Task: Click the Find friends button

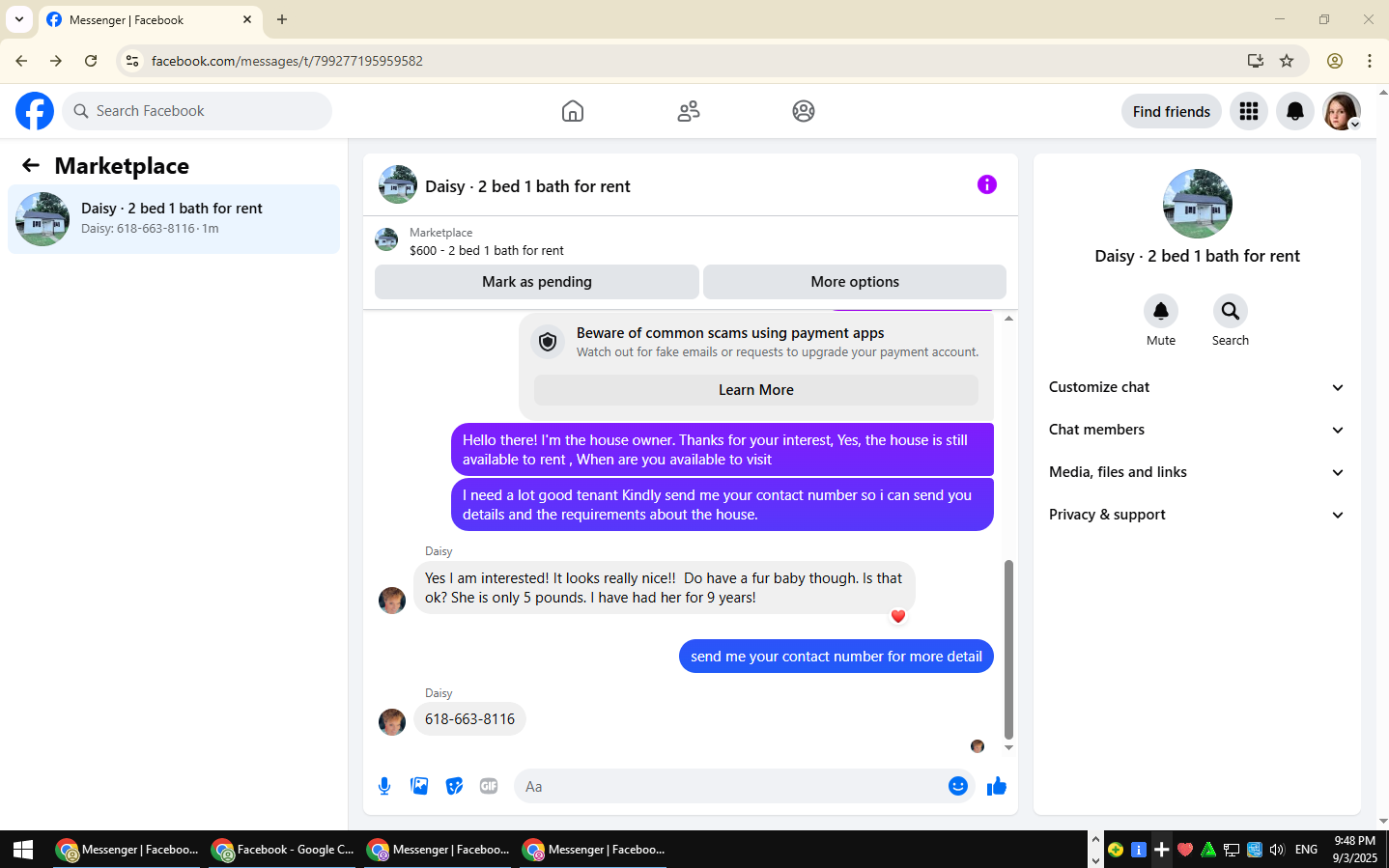Action: (x=1172, y=111)
